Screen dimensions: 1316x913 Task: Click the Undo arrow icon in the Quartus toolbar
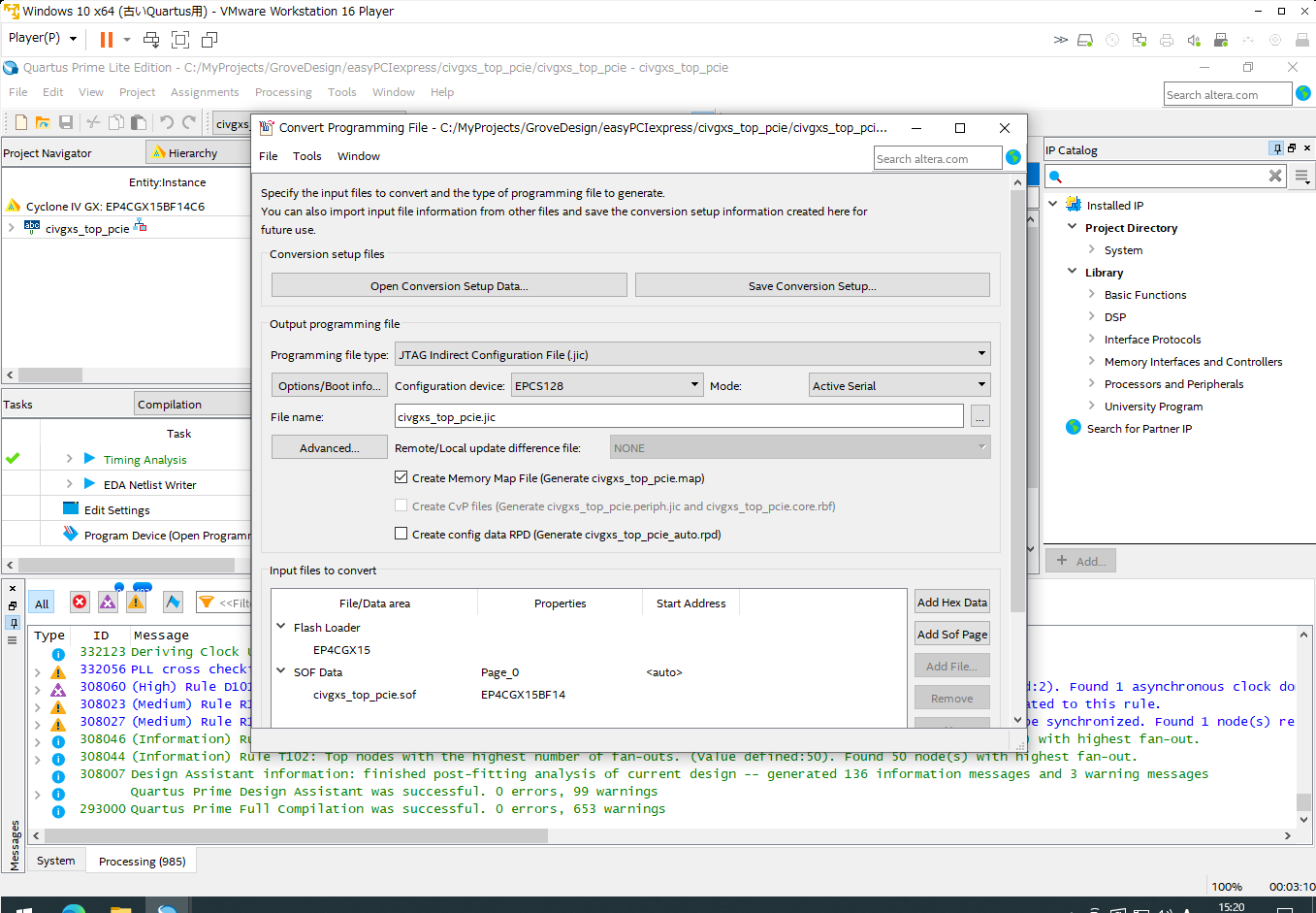167,122
